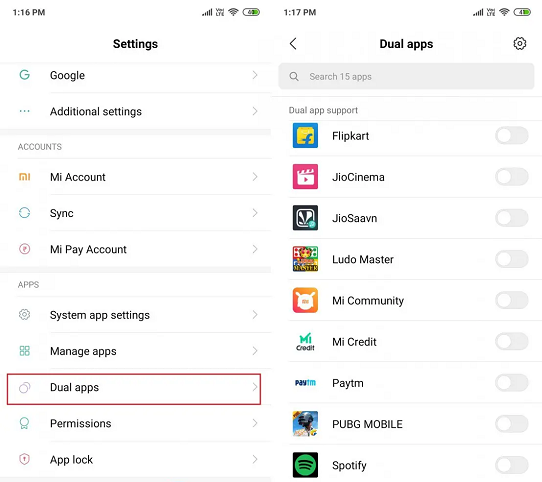Go back using the Dual apps back arrow
The width and height of the screenshot is (542, 482).
coord(293,44)
